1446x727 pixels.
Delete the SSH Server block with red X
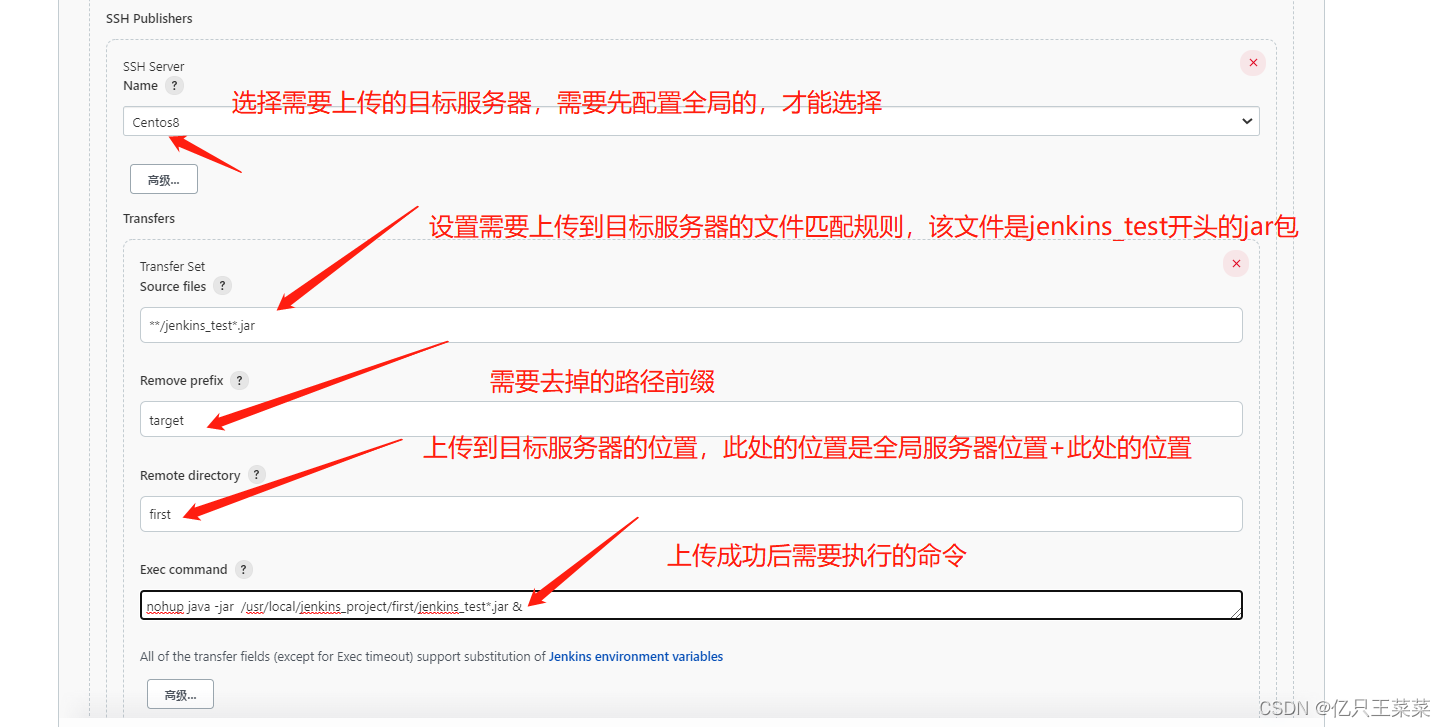[x=1252, y=63]
